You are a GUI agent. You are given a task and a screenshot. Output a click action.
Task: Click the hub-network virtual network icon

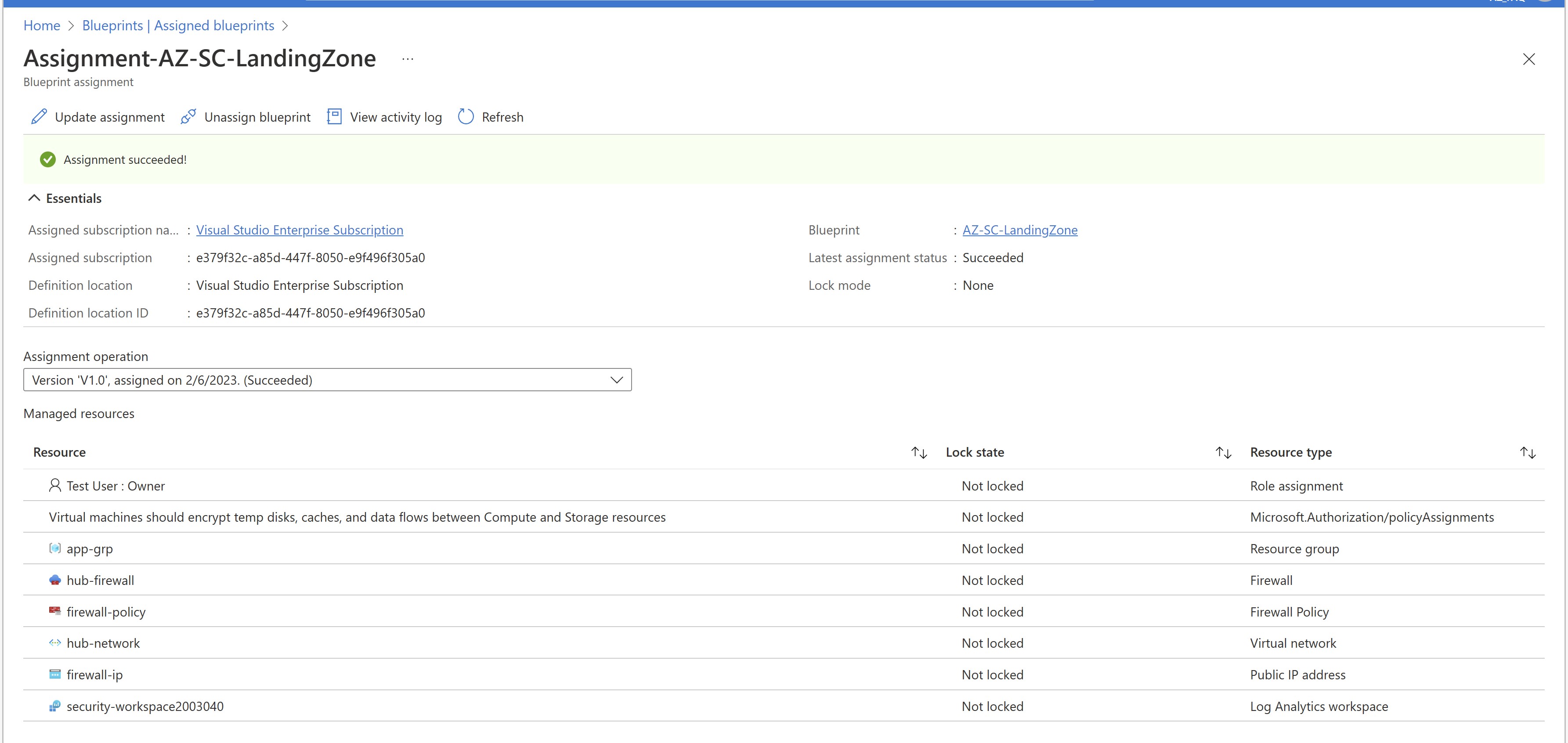55,642
